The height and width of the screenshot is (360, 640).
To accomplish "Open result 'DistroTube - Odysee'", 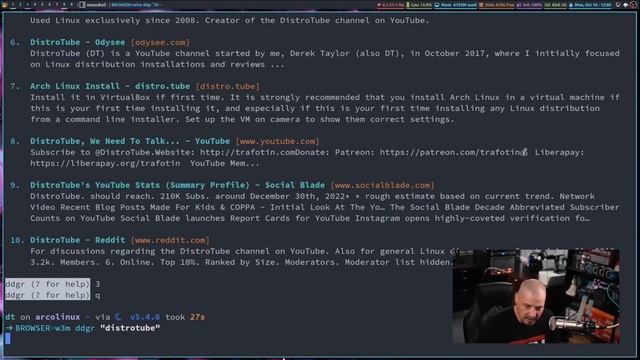I will tap(78, 42).
